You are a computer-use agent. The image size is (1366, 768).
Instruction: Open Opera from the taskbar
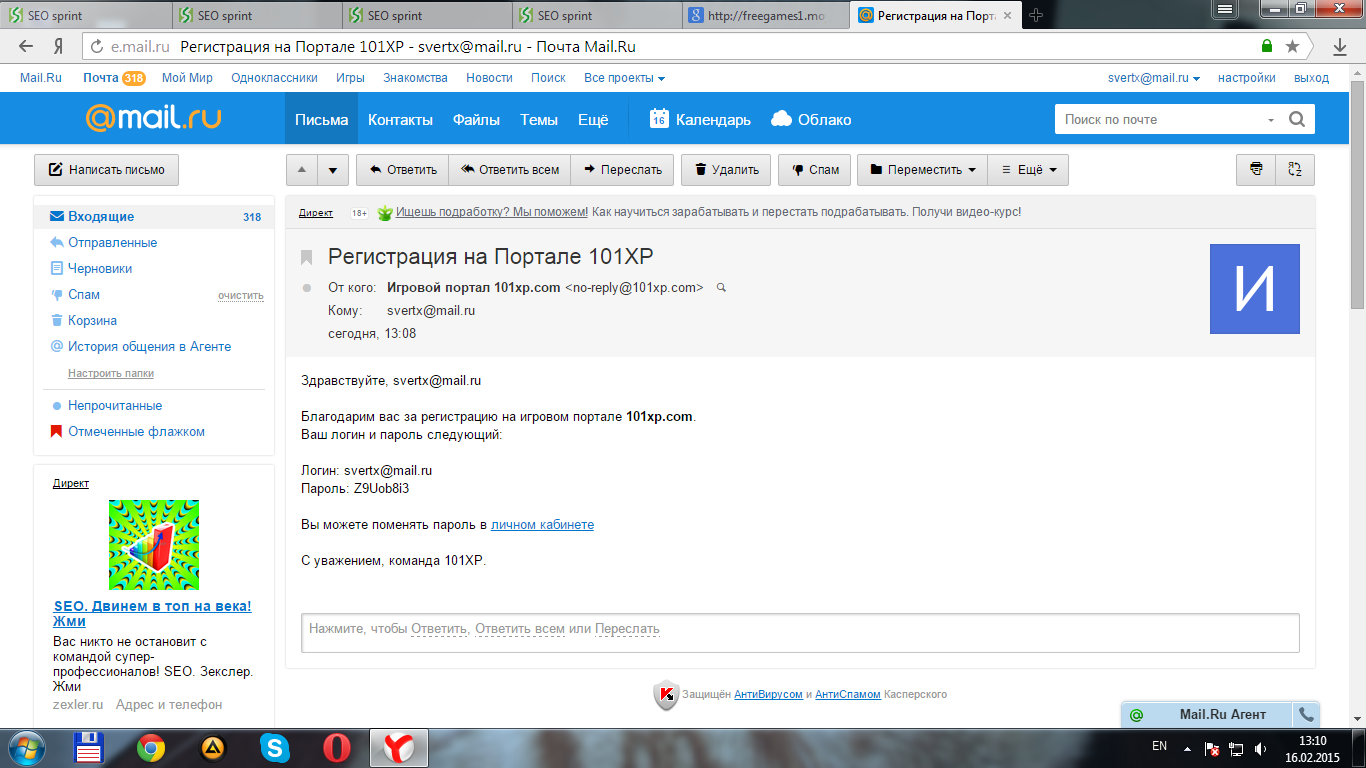point(337,748)
